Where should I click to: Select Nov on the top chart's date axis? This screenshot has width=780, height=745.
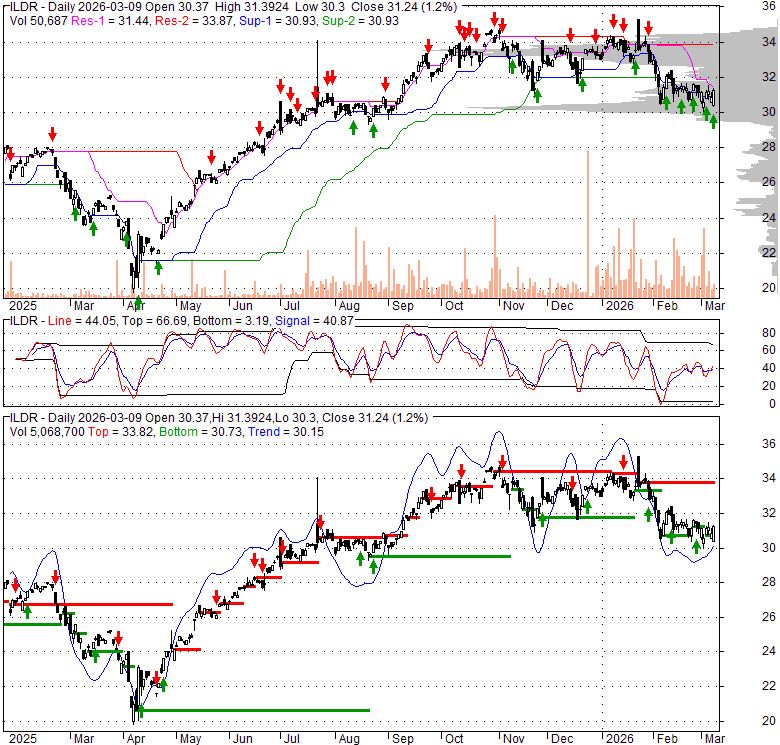513,306
